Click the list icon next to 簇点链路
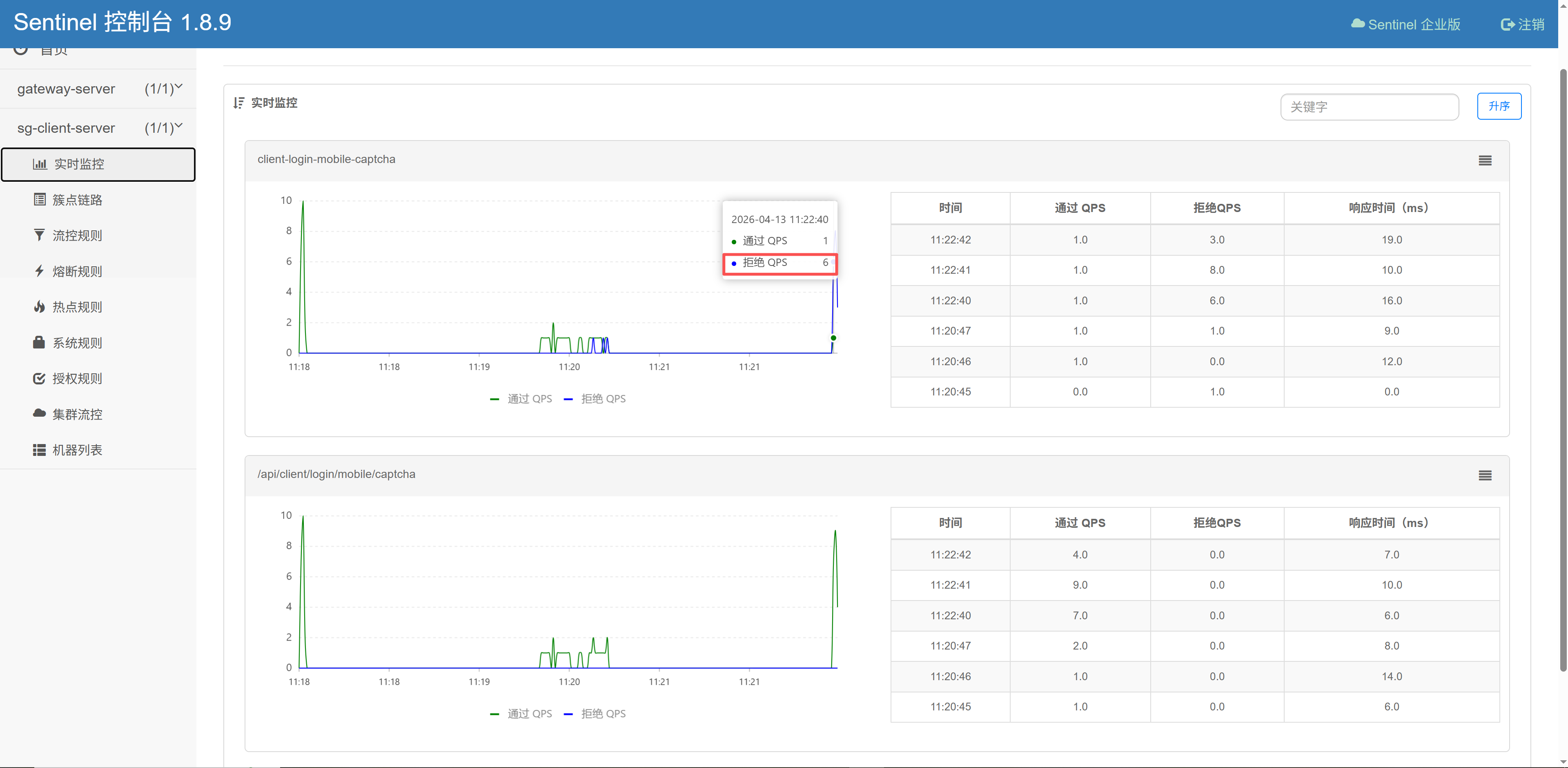 (x=40, y=200)
